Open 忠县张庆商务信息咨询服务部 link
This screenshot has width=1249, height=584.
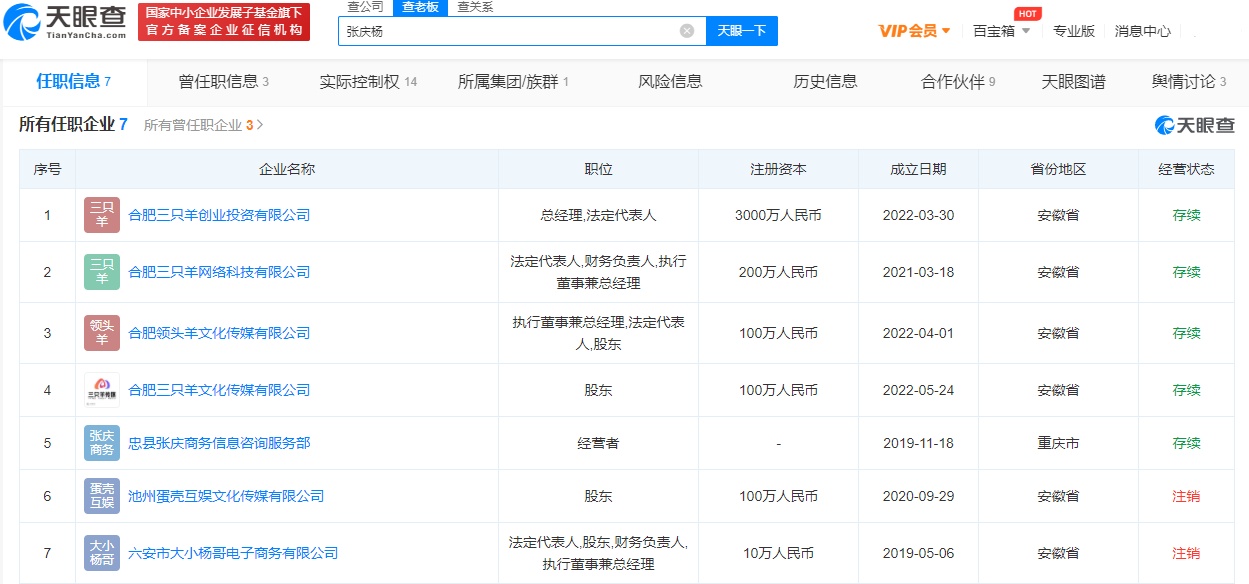click(x=219, y=443)
